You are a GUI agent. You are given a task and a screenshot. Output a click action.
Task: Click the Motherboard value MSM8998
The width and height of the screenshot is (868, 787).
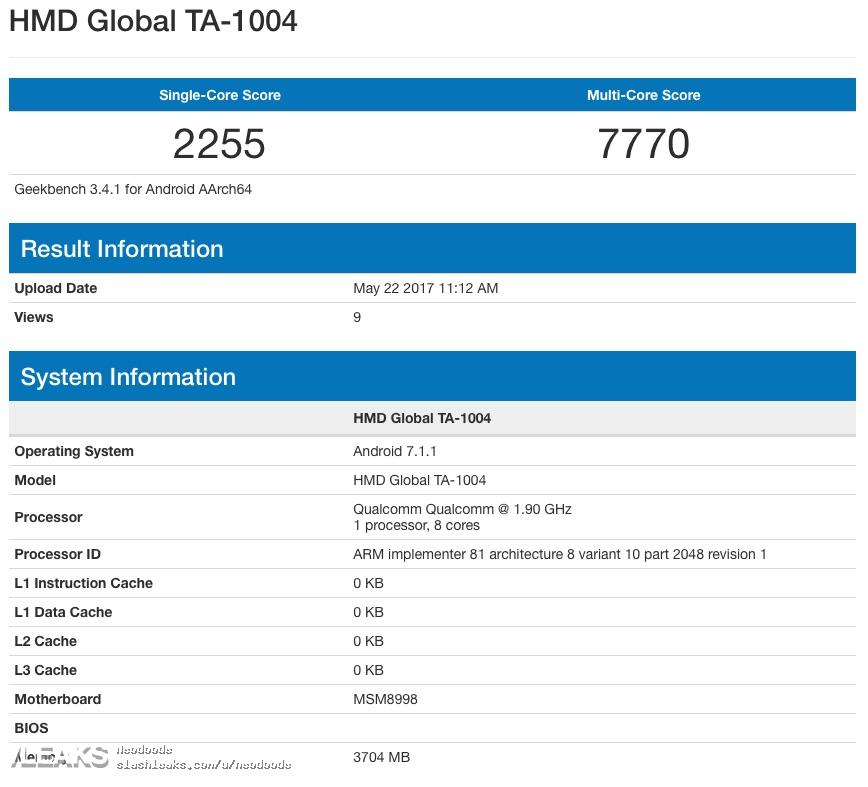coord(383,699)
